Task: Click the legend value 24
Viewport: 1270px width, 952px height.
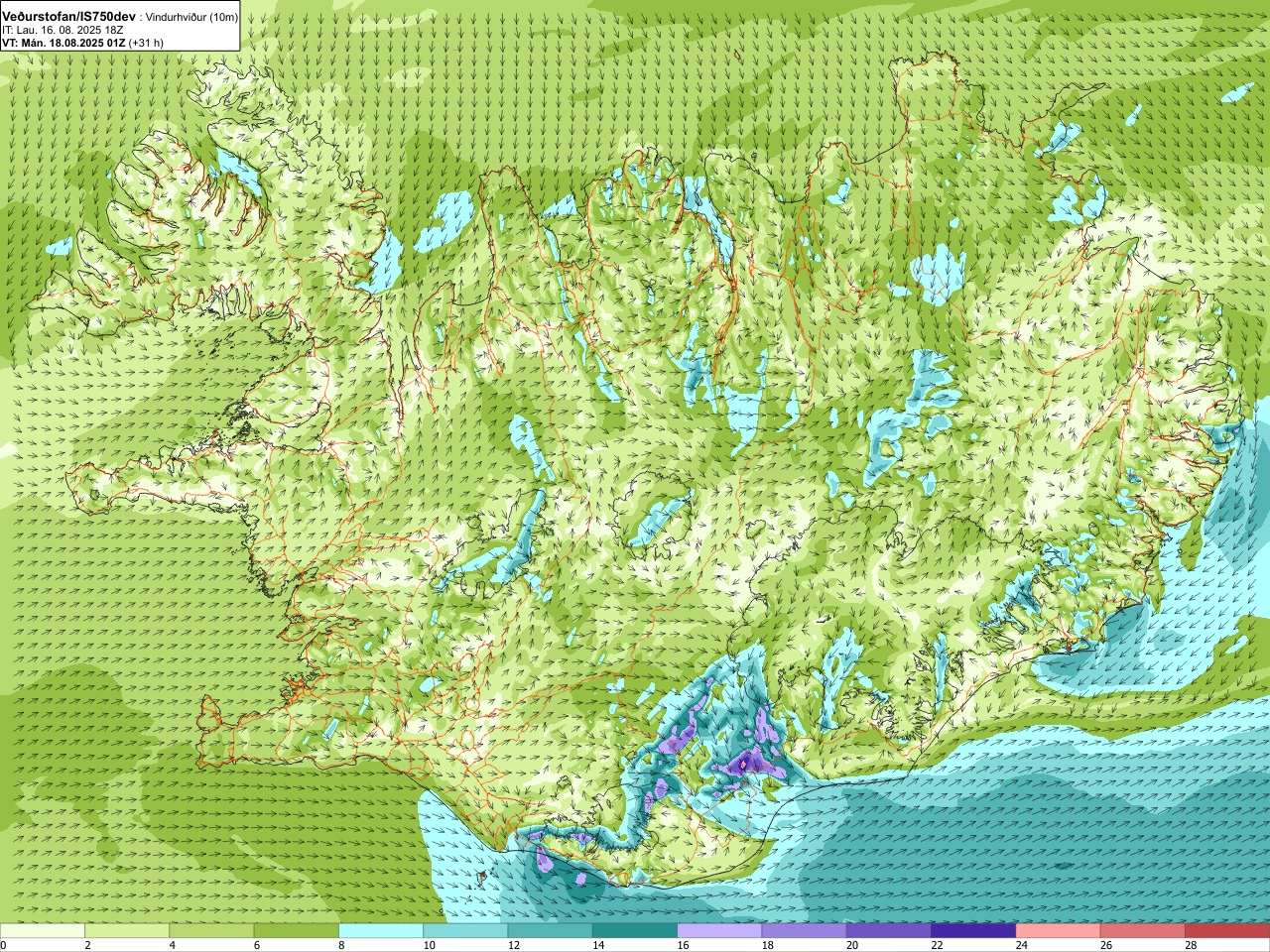Action: click(1022, 945)
